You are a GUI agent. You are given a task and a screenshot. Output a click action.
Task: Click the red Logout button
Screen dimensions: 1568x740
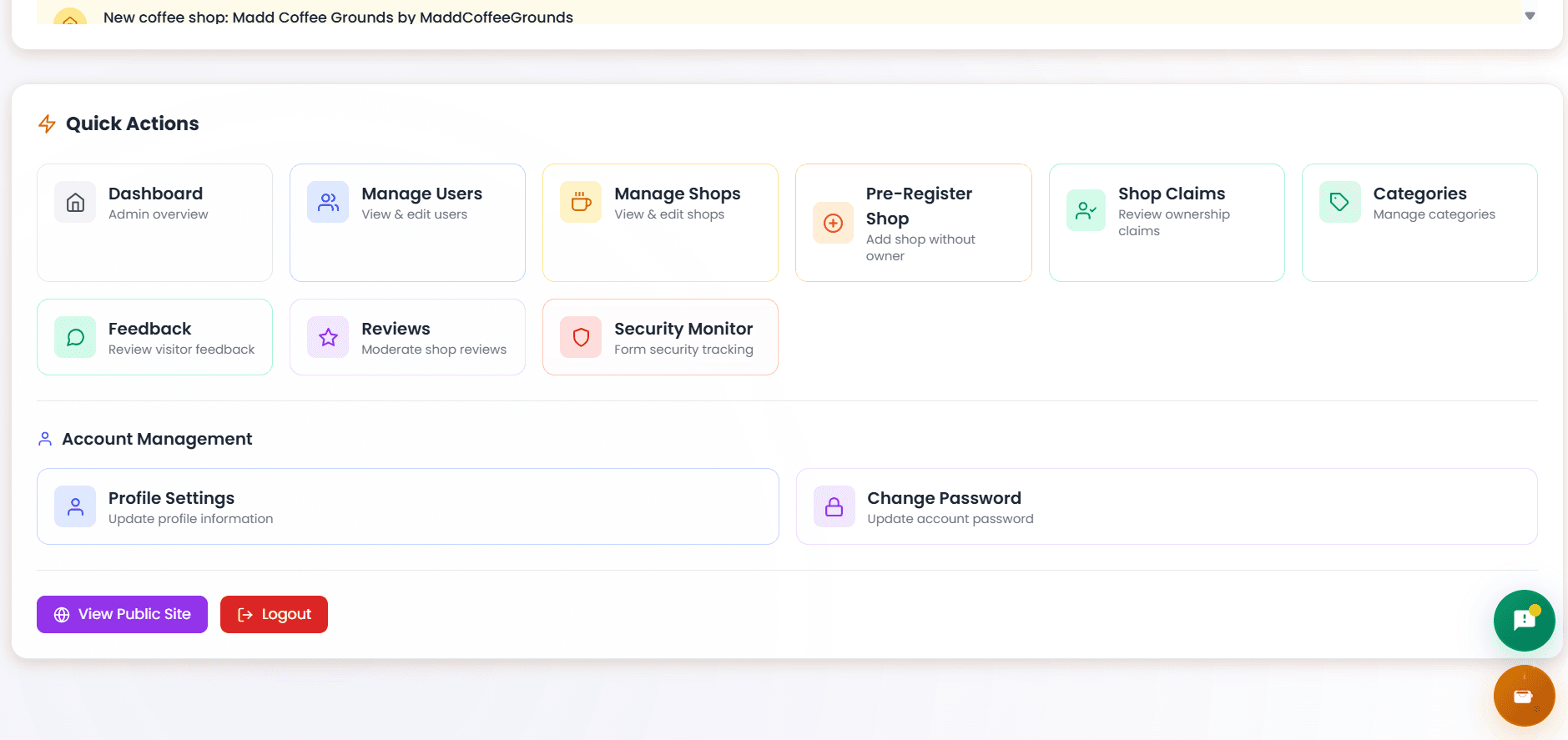(274, 614)
